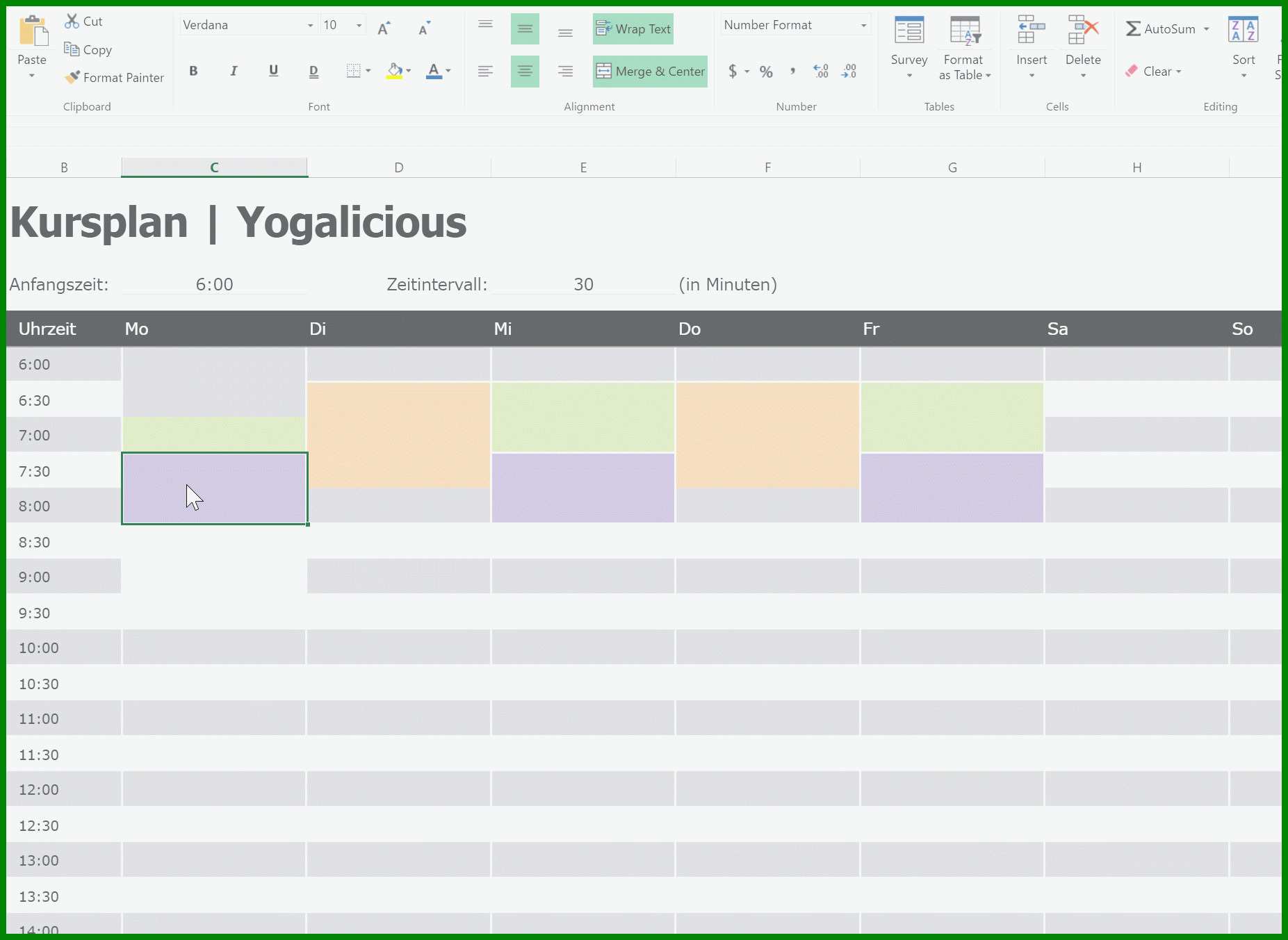
Task: Select column C header
Action: [214, 167]
